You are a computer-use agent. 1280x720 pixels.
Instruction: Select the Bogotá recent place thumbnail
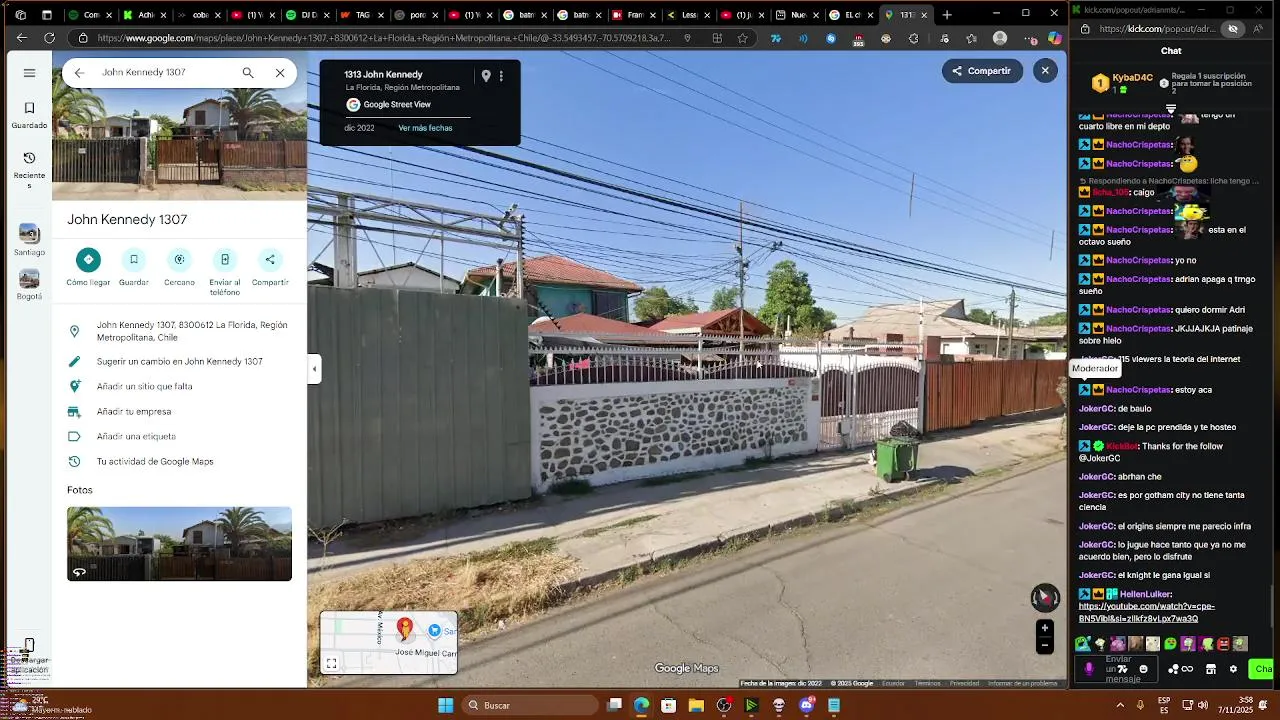(29, 285)
